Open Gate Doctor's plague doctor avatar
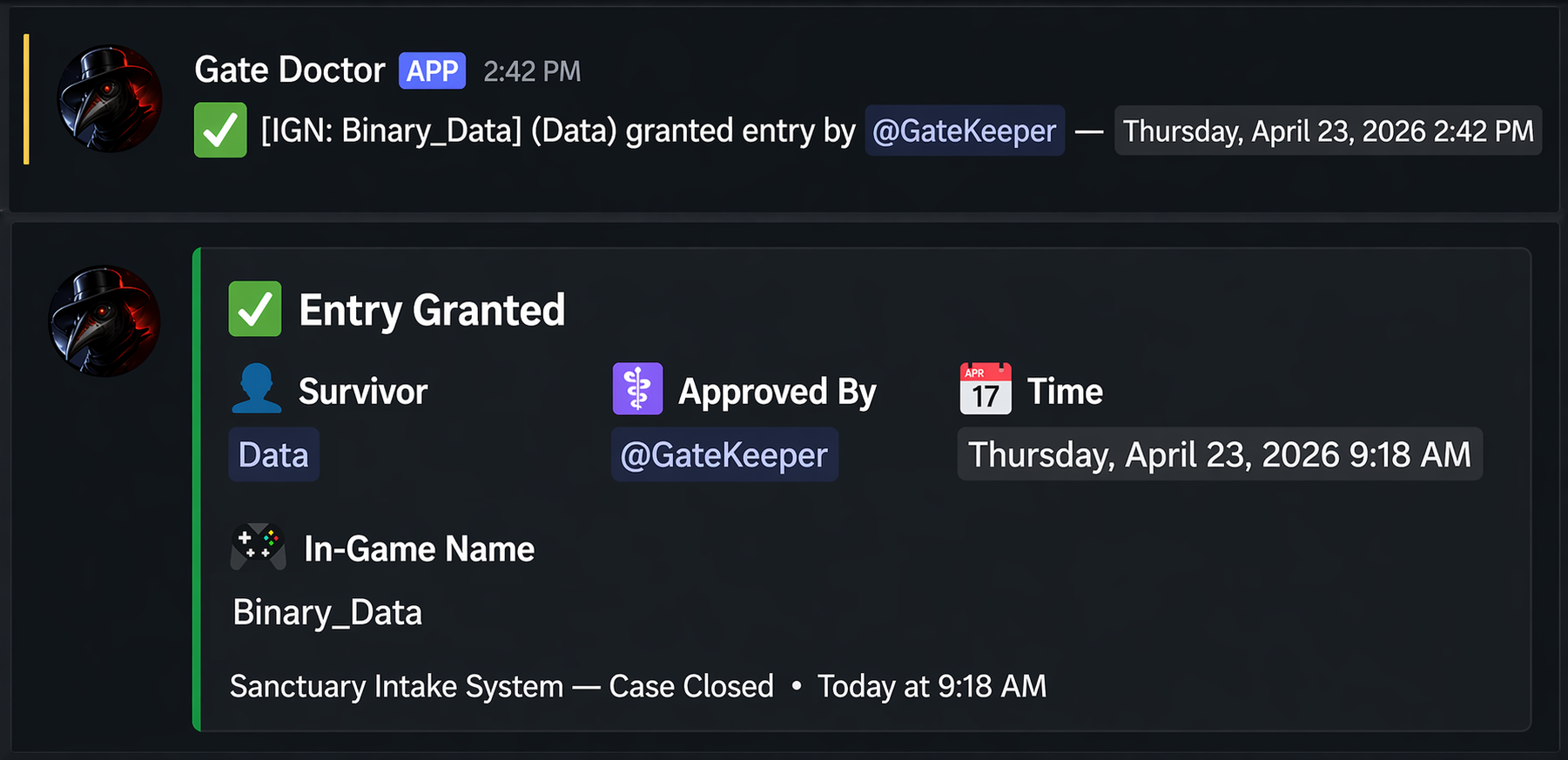 coord(108,98)
